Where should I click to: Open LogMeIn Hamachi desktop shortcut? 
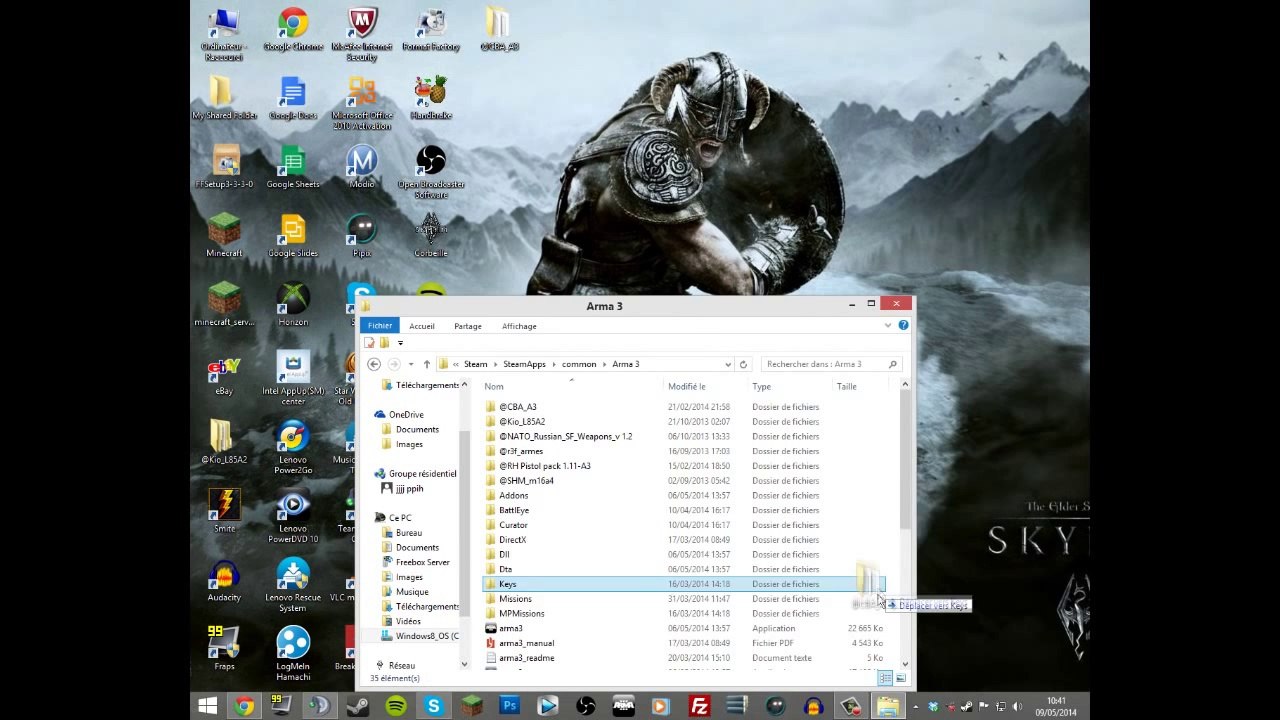coord(293,654)
